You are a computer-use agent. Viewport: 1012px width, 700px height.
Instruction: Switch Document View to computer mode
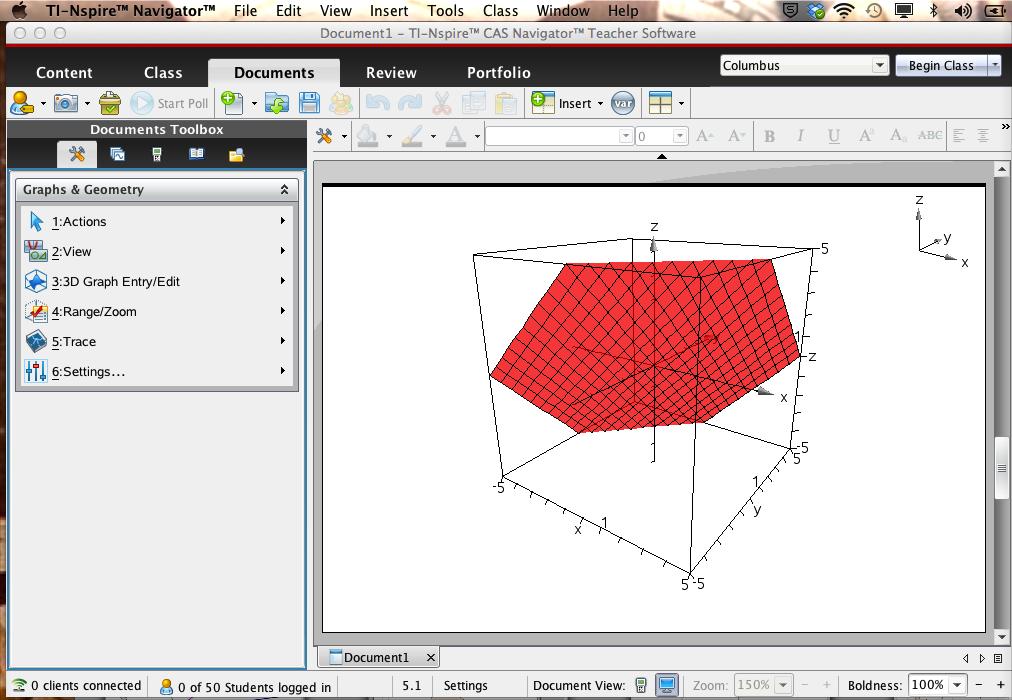tap(666, 686)
